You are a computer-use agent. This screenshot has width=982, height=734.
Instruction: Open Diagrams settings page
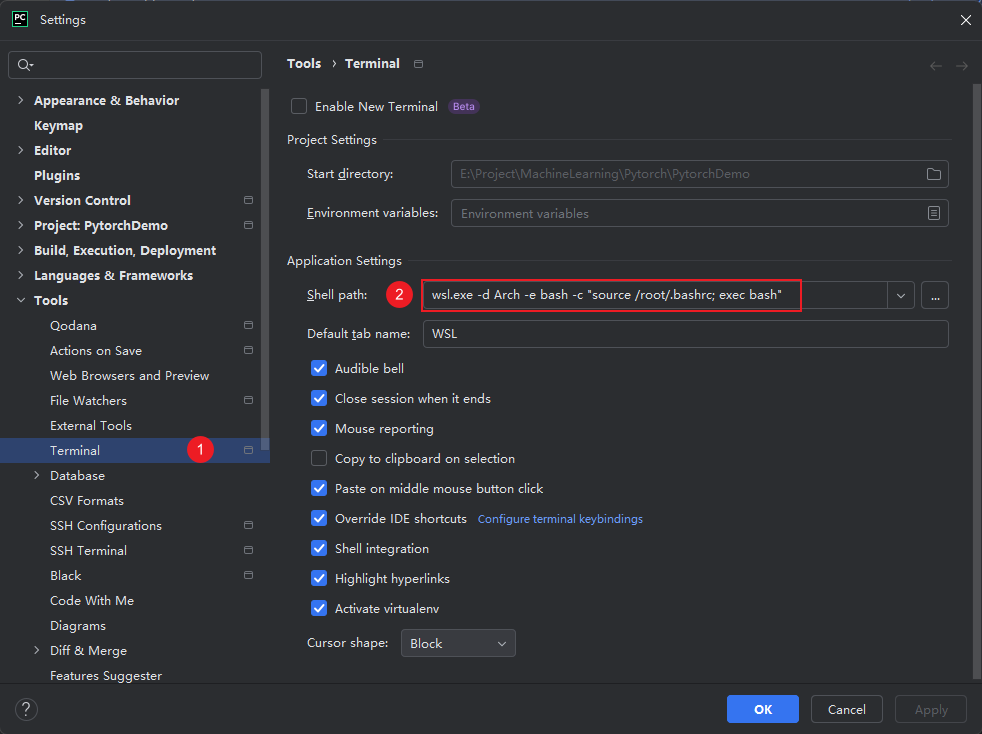click(78, 626)
